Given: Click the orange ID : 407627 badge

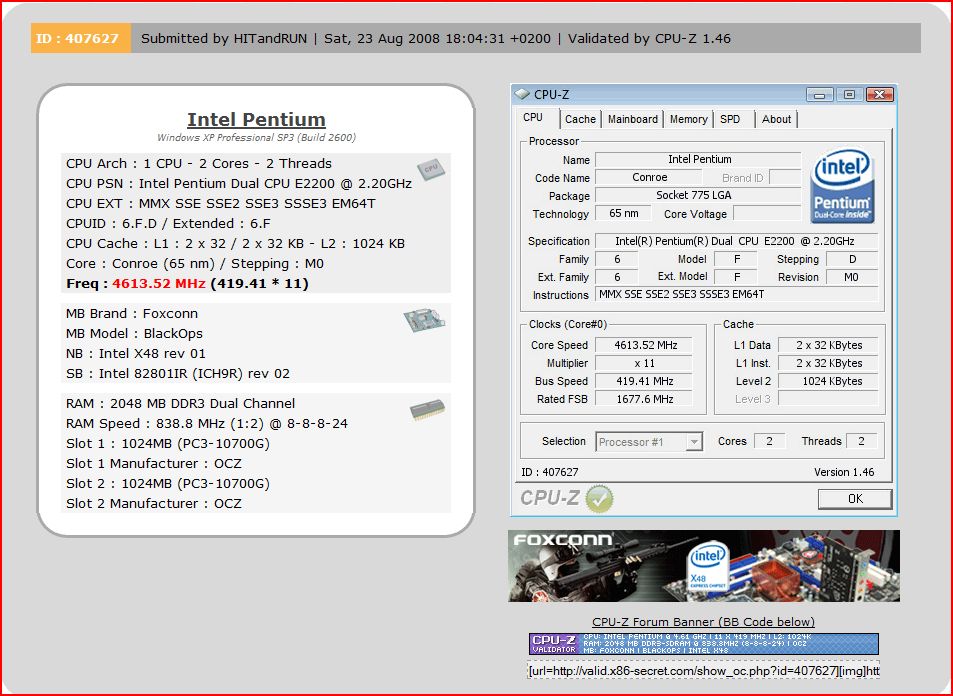Looking at the screenshot, I should pos(81,38).
